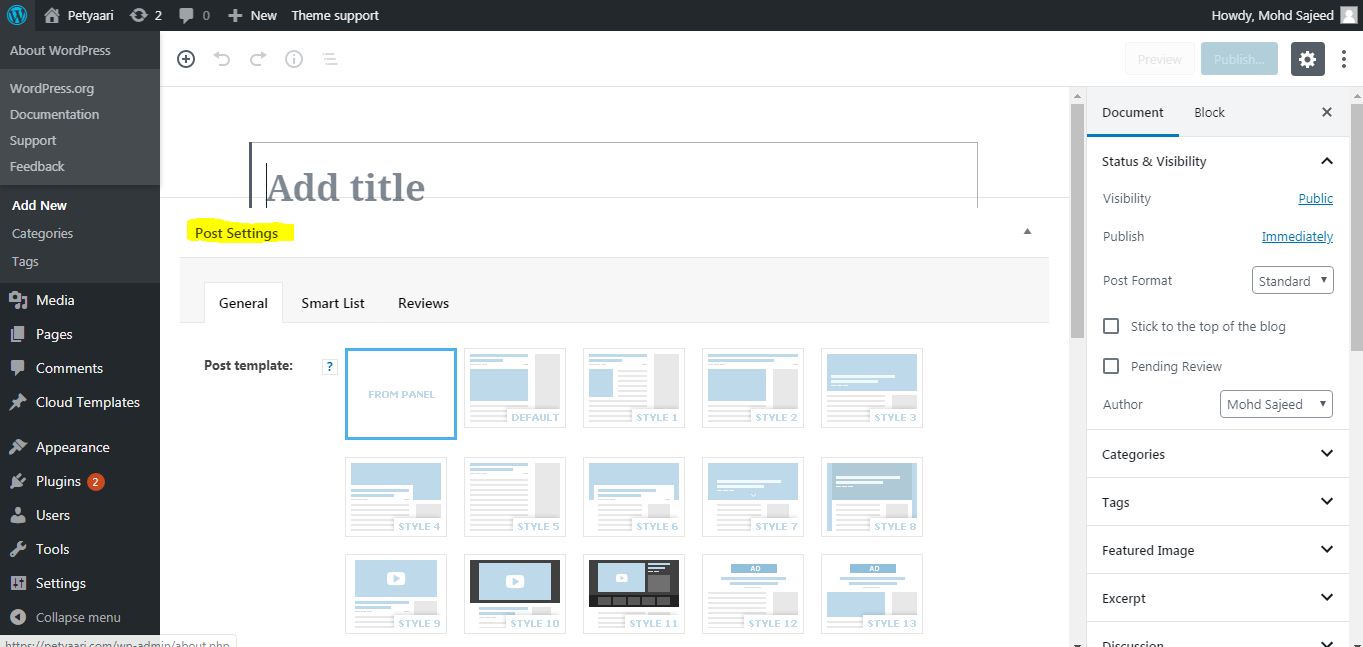The height and width of the screenshot is (647, 1363).
Task: Open the three-dot more tools menu
Action: pos(1344,59)
